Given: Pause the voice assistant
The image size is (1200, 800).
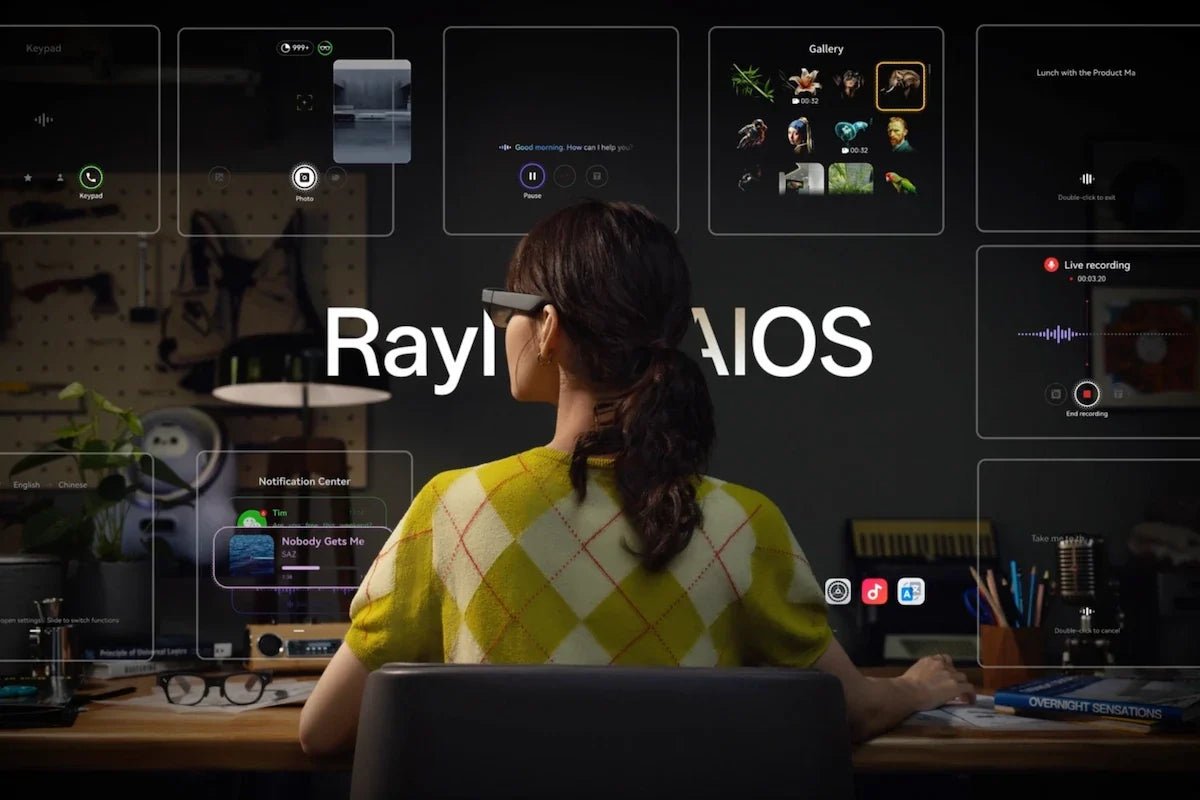Looking at the screenshot, I should [532, 176].
